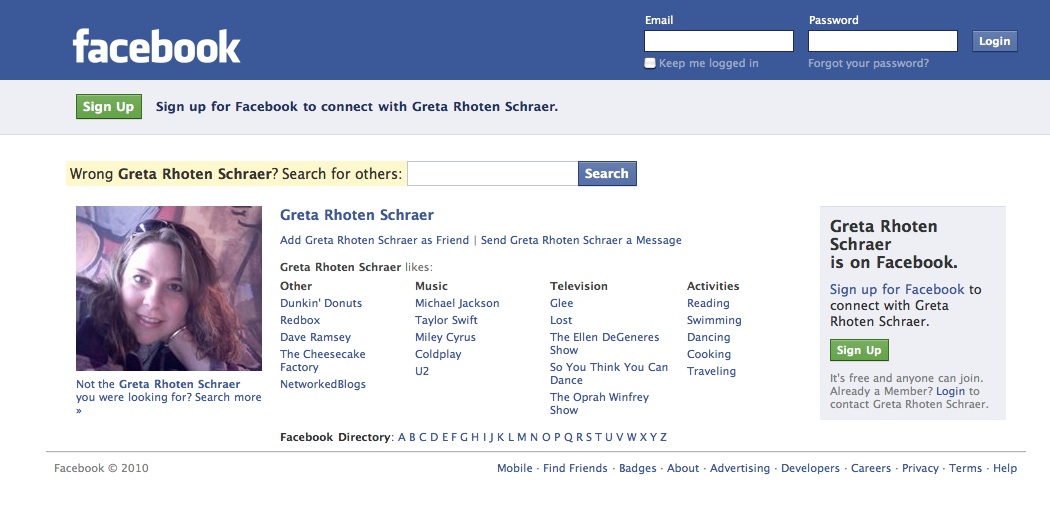This screenshot has width=1050, height=524.
Task: Open the Developers footer link
Action: click(810, 468)
